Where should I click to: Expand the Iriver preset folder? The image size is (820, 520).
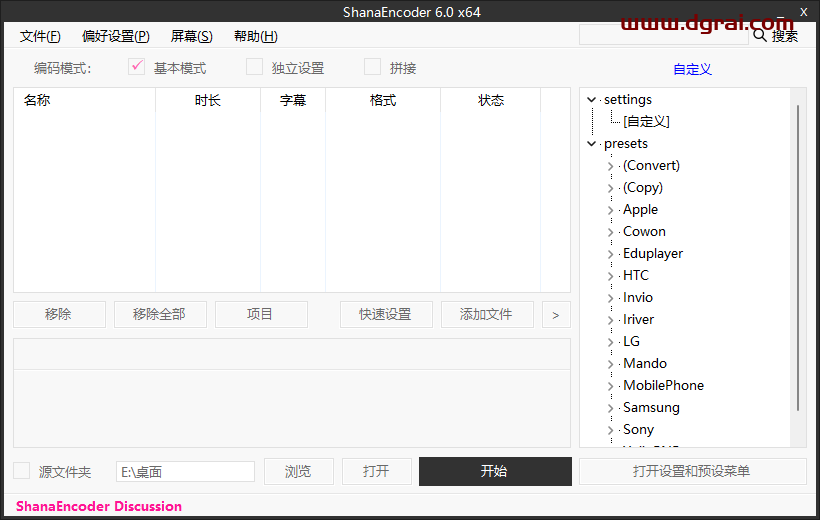pos(610,320)
